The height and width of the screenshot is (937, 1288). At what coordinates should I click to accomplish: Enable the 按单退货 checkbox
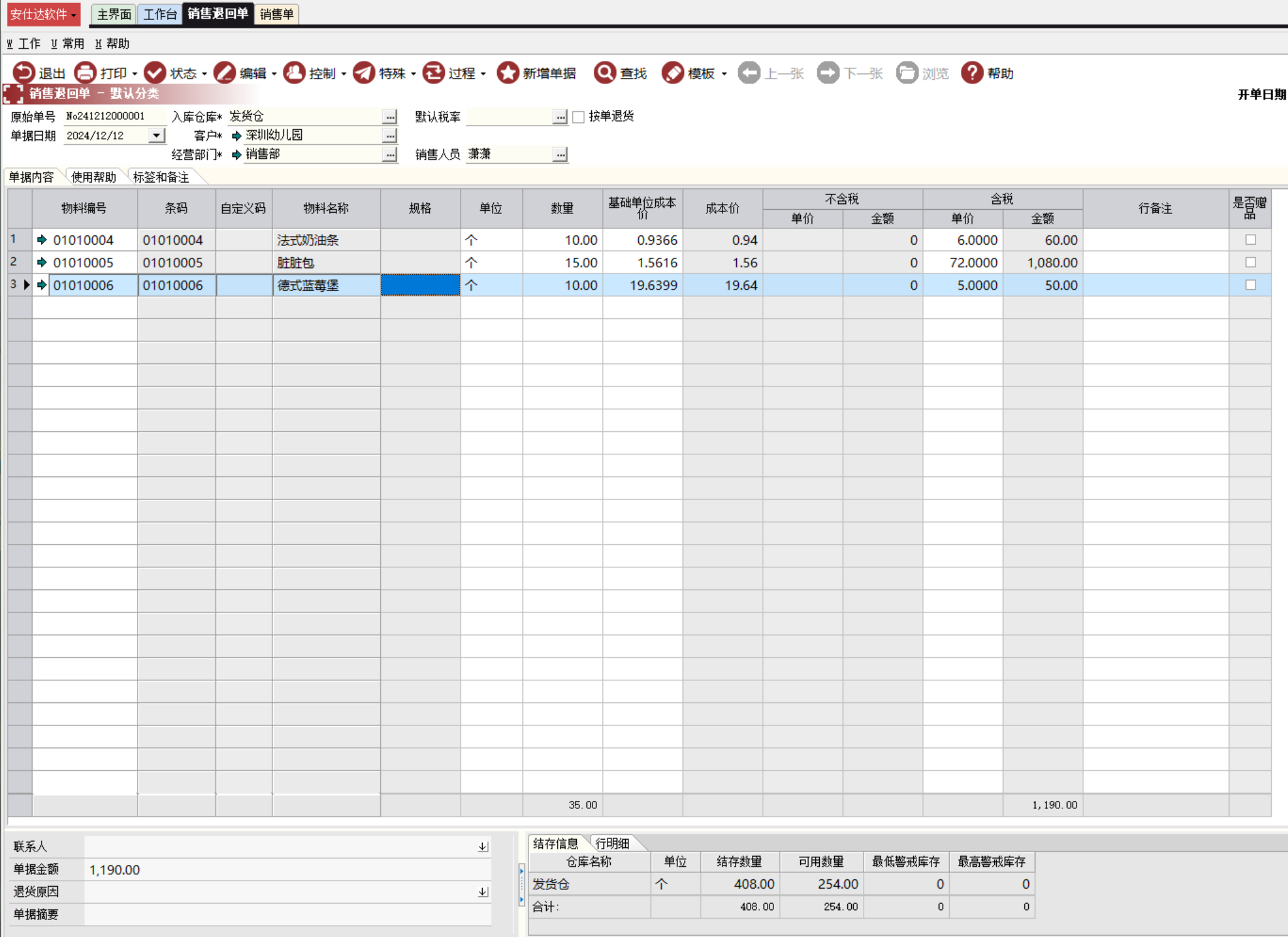point(579,117)
